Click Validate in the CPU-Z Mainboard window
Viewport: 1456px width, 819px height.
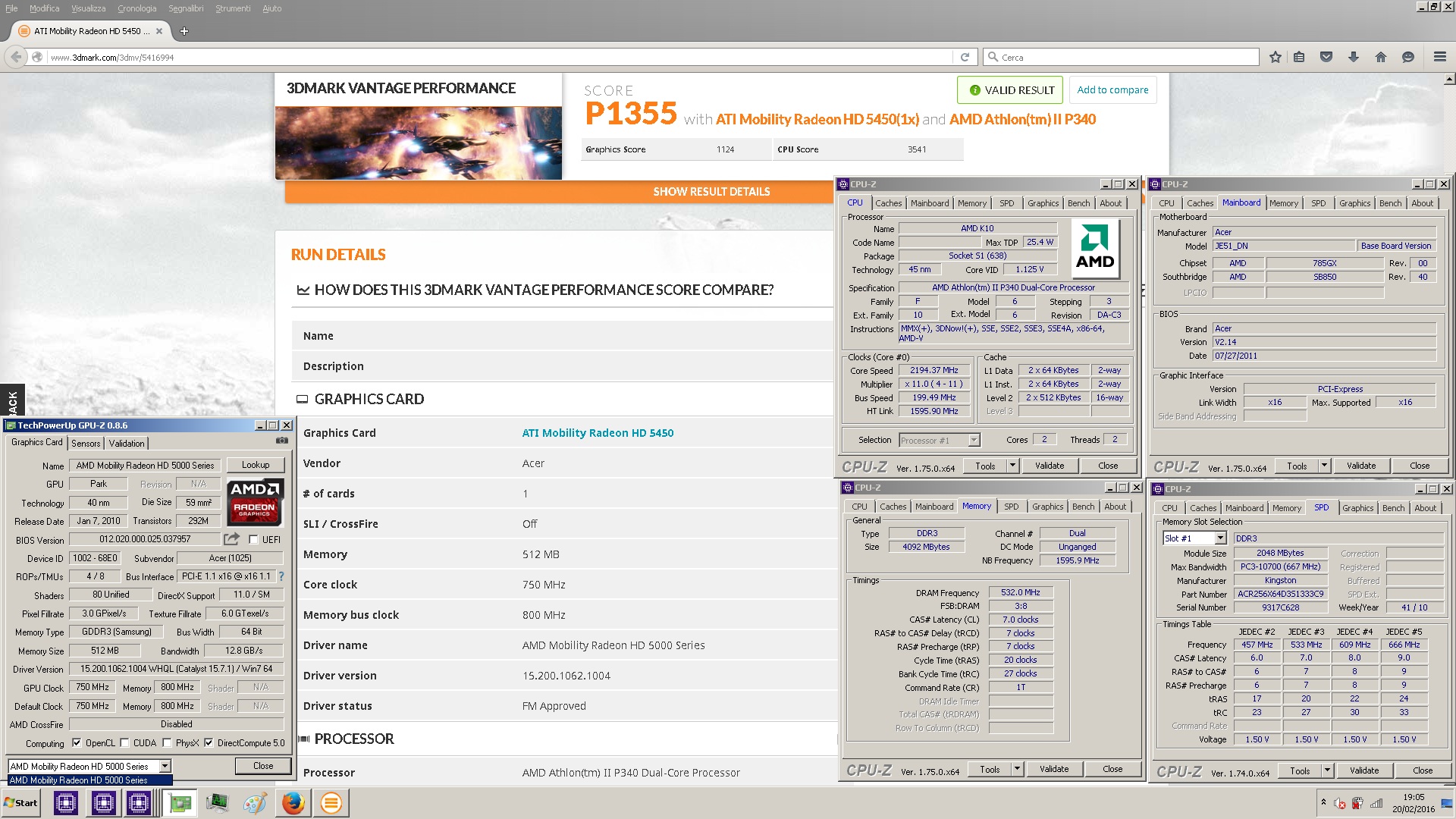point(1361,466)
